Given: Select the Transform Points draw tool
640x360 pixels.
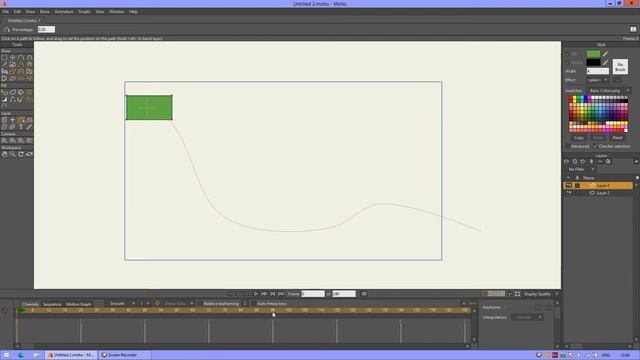Looking at the screenshot, I should [13, 58].
